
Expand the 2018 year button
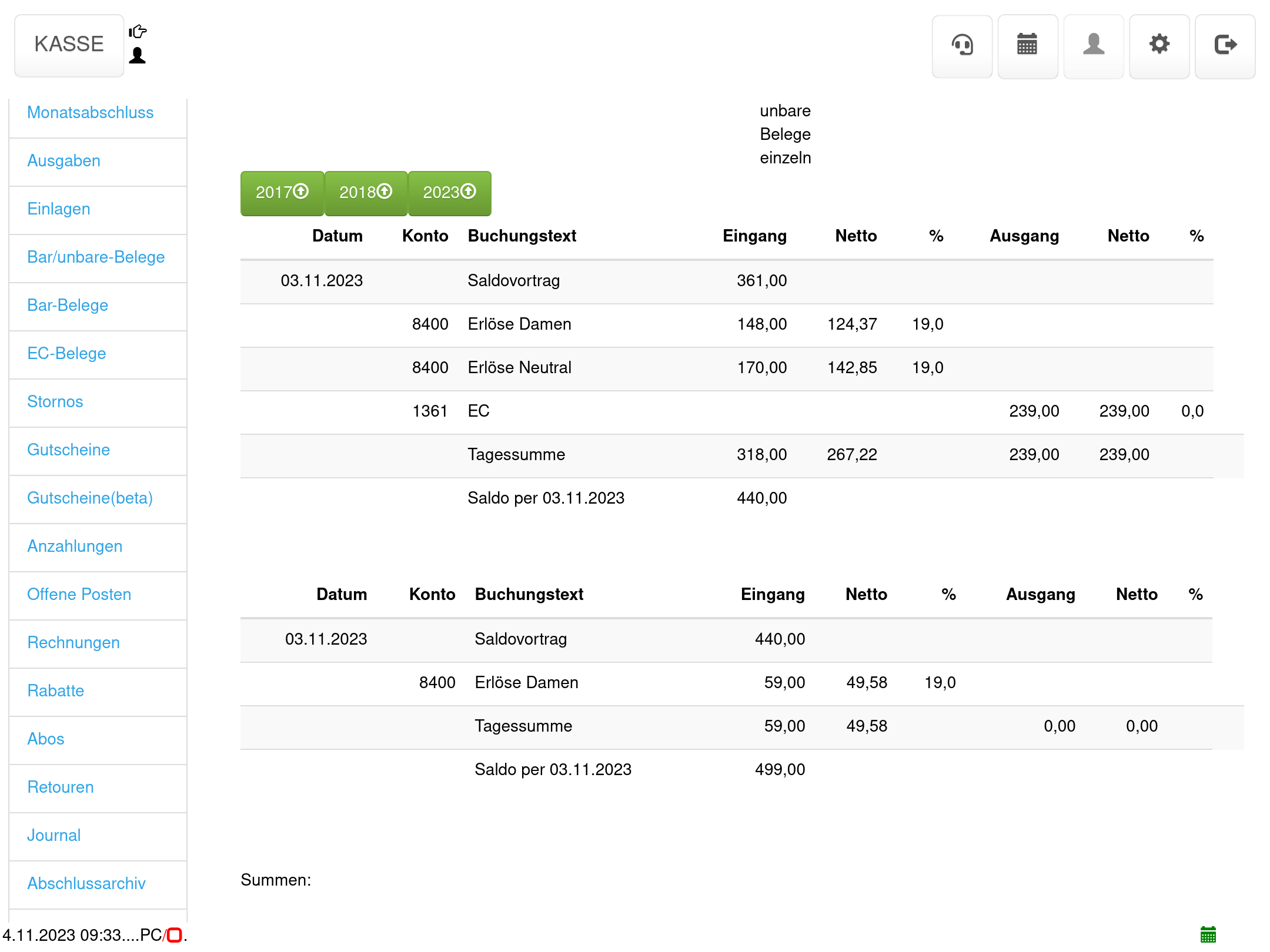[x=366, y=193]
